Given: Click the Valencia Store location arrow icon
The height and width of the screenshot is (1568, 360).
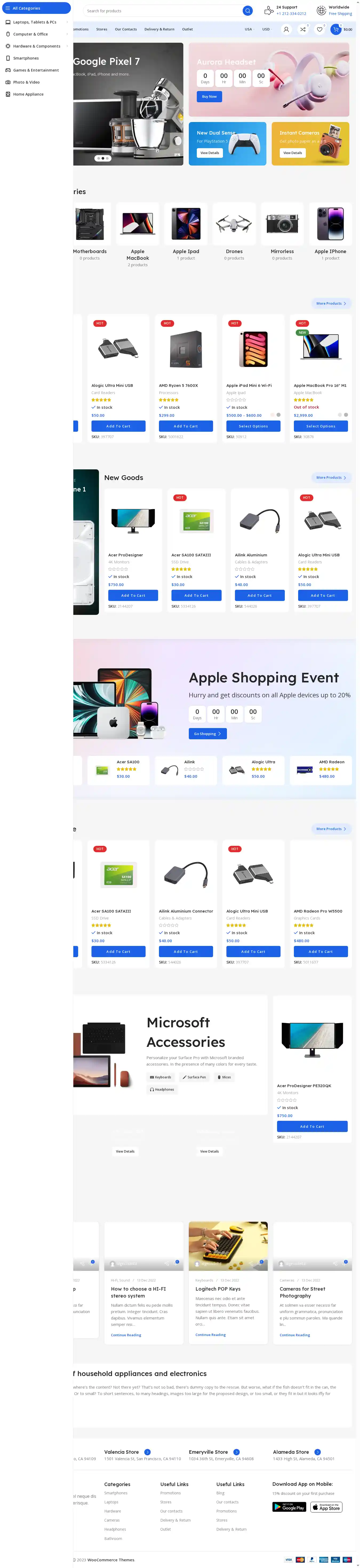Looking at the screenshot, I should [147, 1452].
